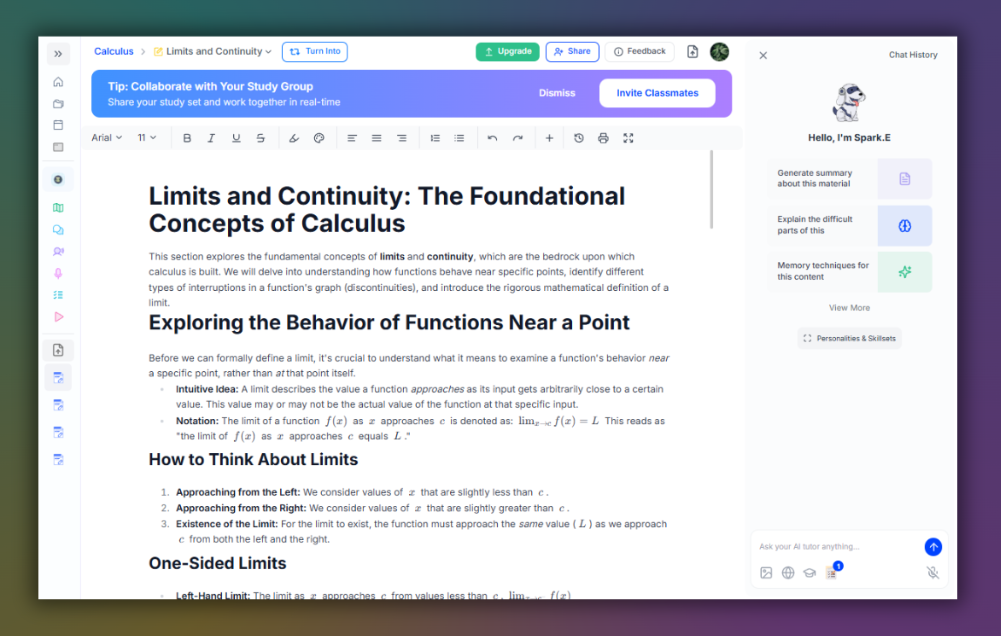Select the globe icon in the chat input
Image resolution: width=1001 pixels, height=636 pixels.
(x=787, y=572)
